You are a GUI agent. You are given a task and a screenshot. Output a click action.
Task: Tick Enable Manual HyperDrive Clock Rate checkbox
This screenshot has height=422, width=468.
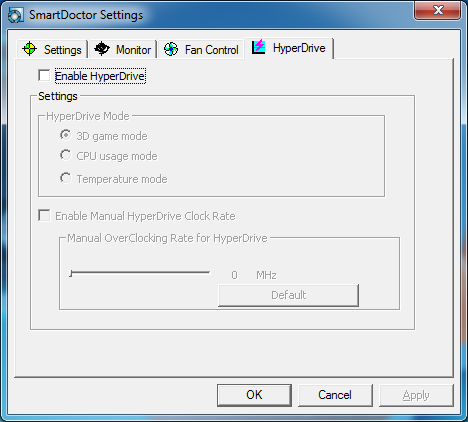tap(44, 215)
